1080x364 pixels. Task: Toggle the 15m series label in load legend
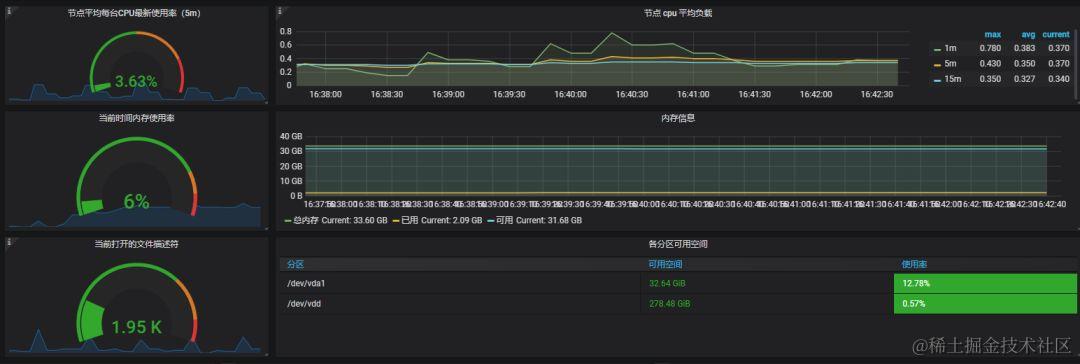tap(953, 79)
